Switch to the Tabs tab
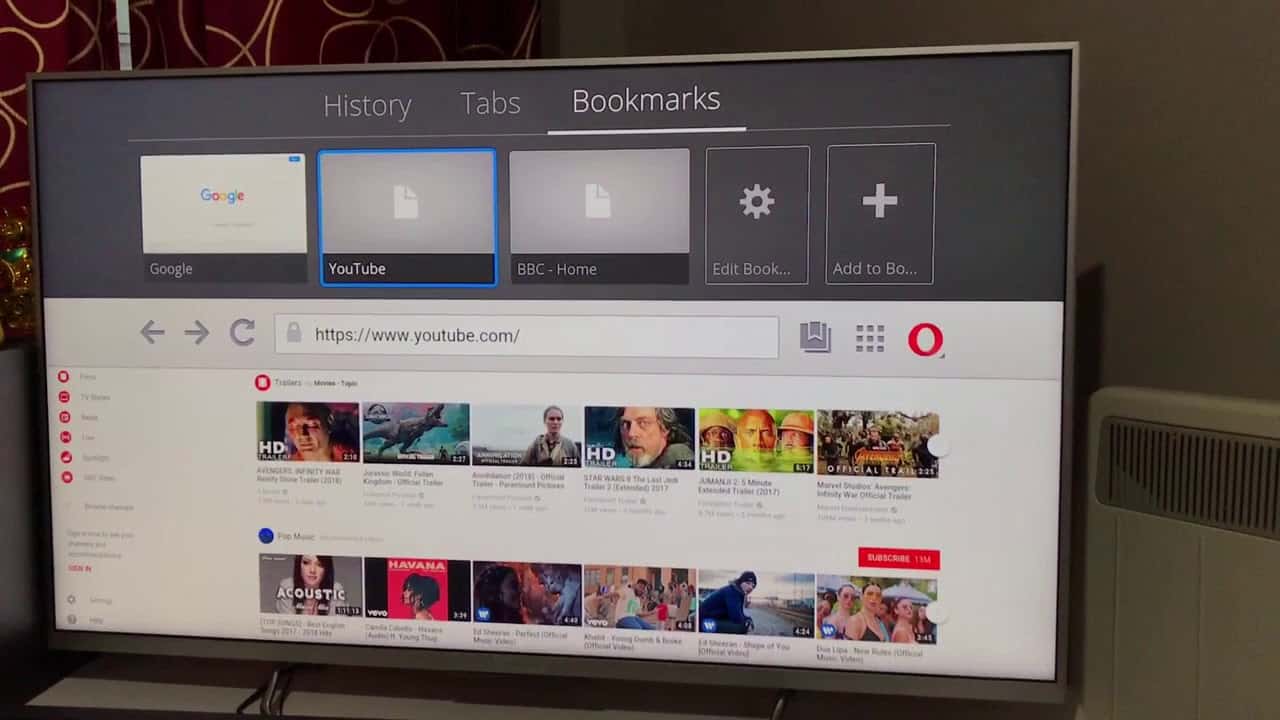This screenshot has width=1280, height=720. click(x=490, y=103)
